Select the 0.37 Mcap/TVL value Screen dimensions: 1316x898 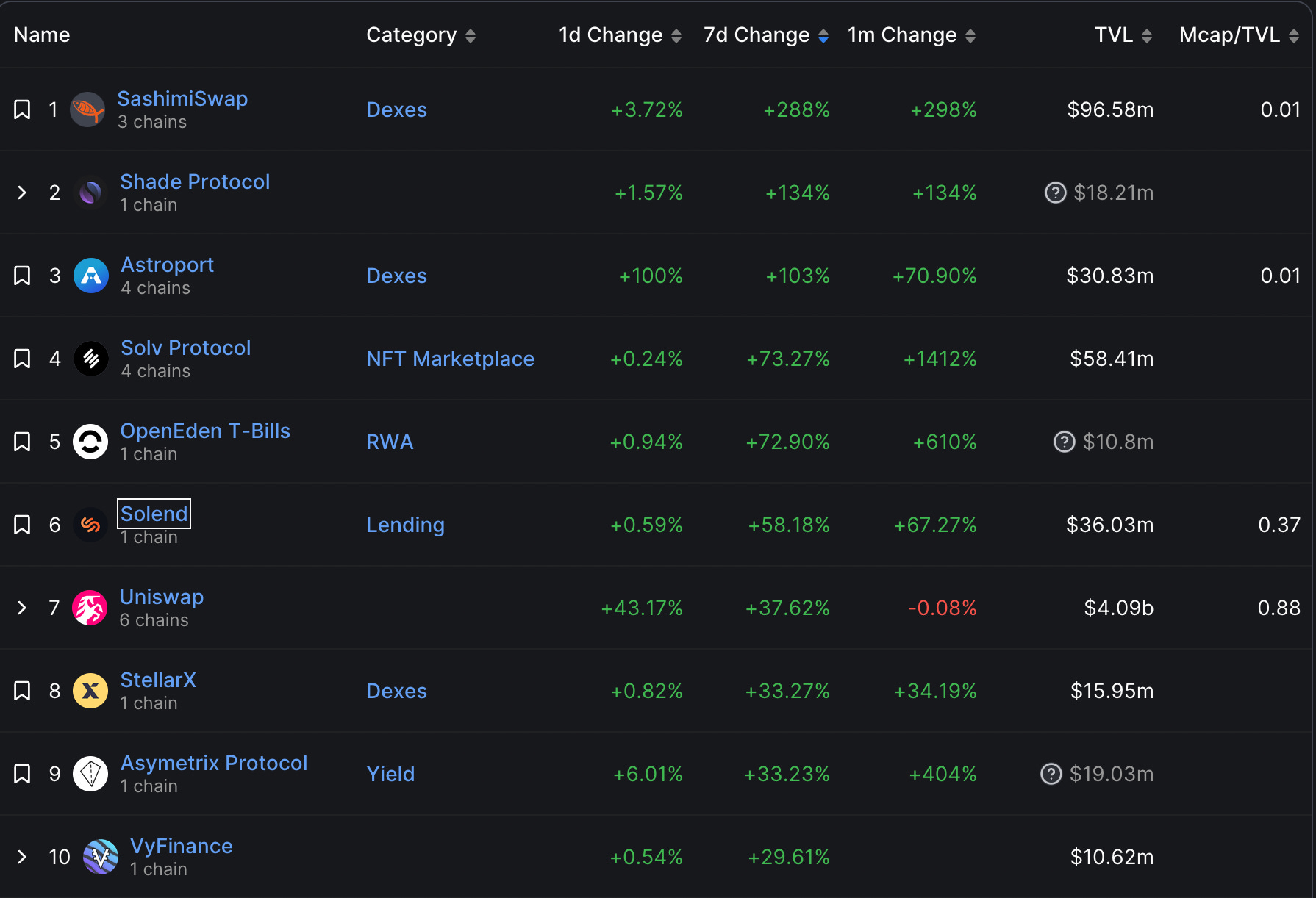(x=1279, y=525)
